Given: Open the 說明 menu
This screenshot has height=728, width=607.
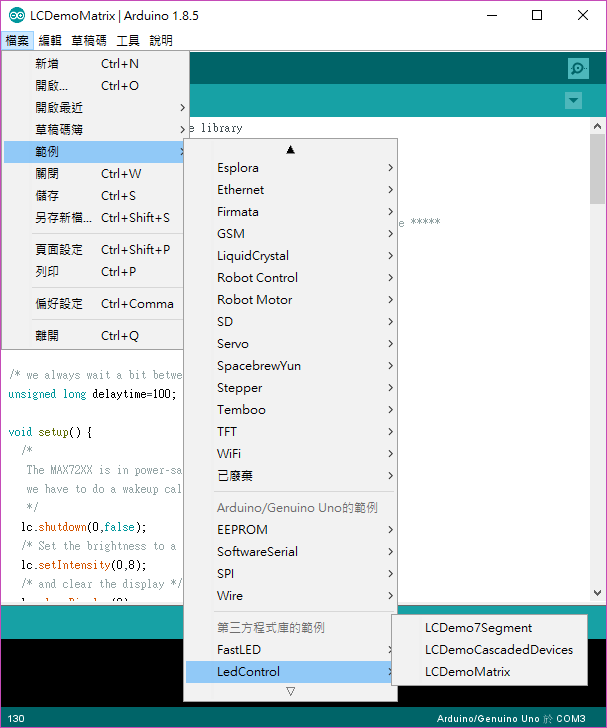Looking at the screenshot, I should coord(161,41).
